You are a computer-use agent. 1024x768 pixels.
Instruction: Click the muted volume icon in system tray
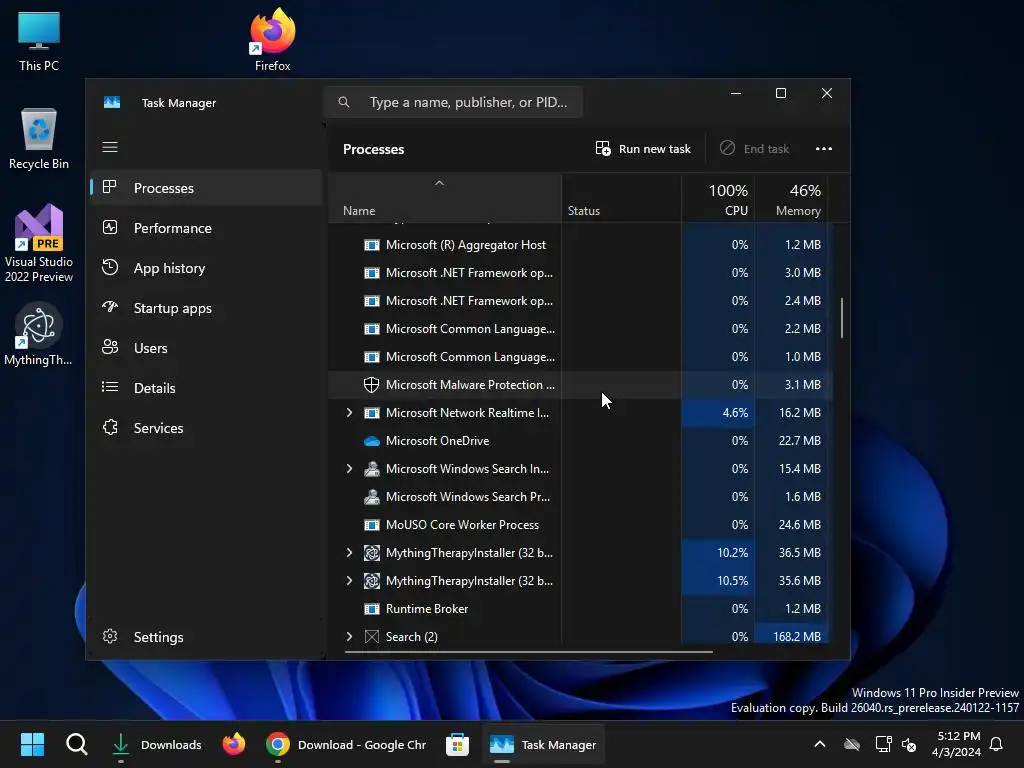pyautogui.click(x=909, y=744)
